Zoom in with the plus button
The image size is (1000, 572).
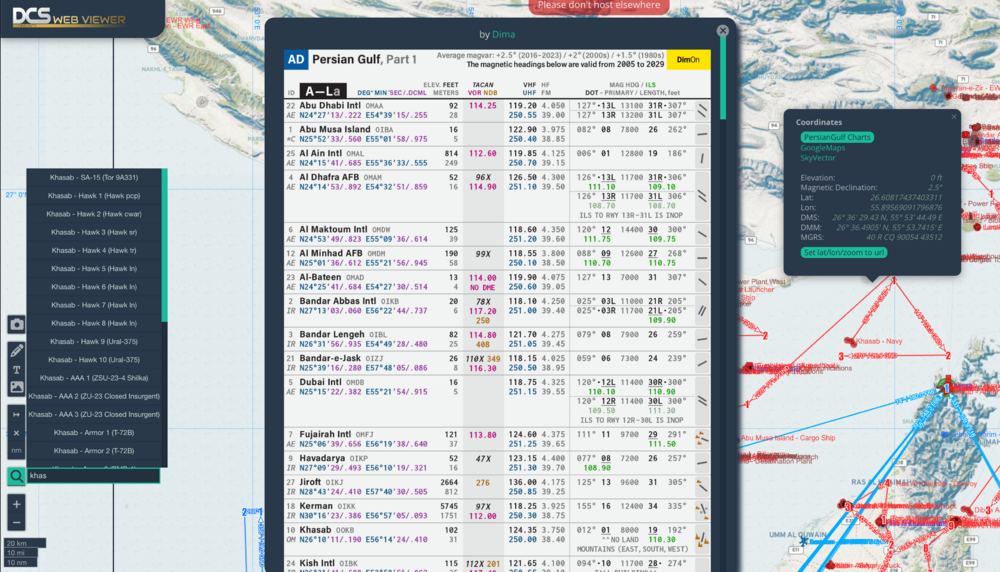tap(17, 504)
